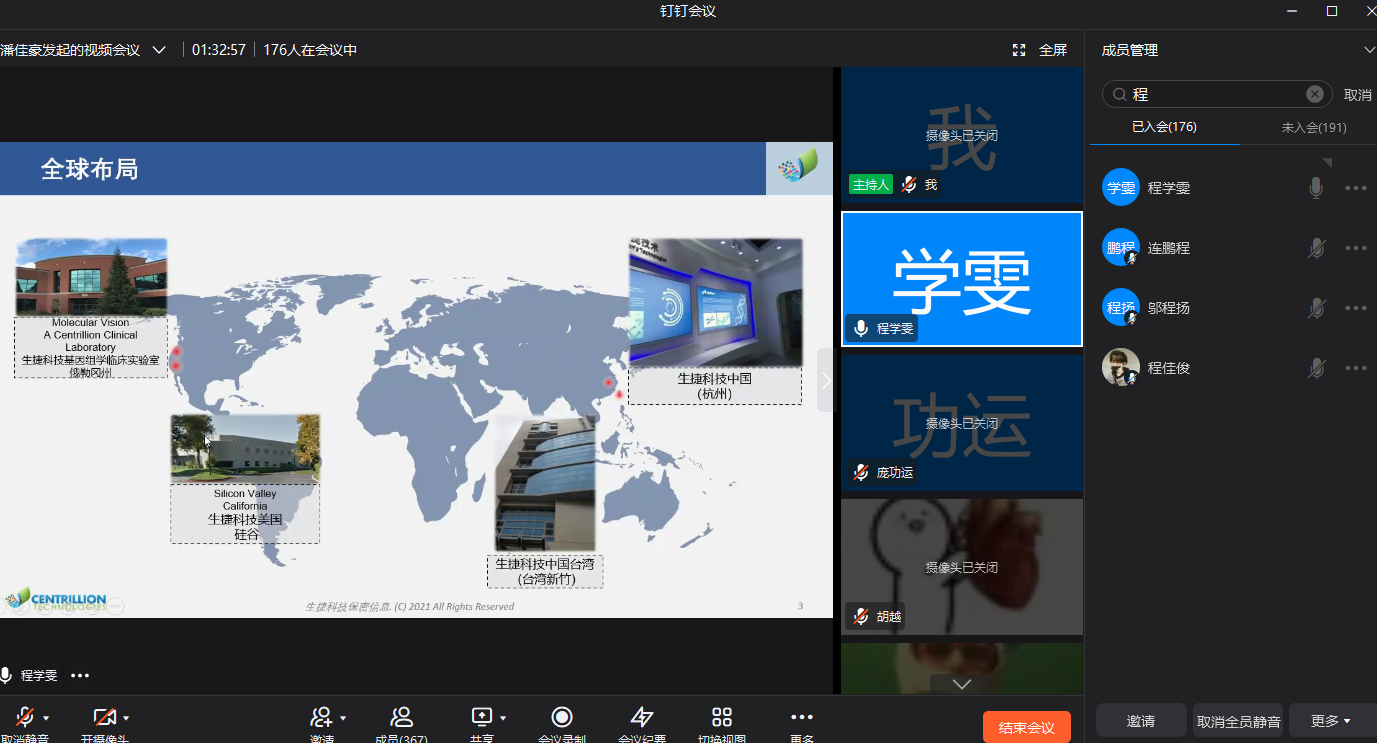Click the 邀请 invite icon in toolbar
This screenshot has width=1377, height=743.
(321, 717)
